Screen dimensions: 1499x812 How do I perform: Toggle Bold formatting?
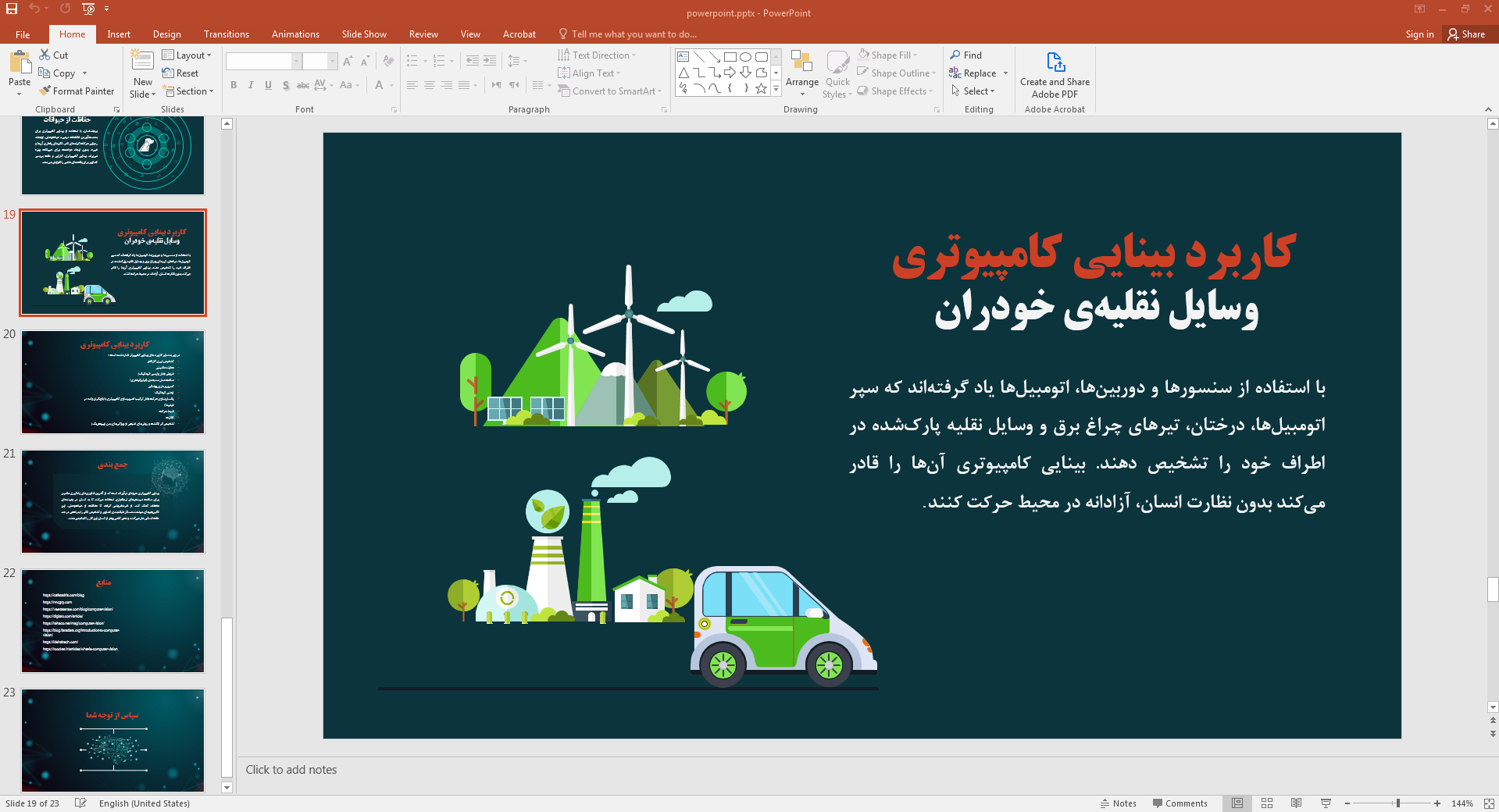(234, 85)
